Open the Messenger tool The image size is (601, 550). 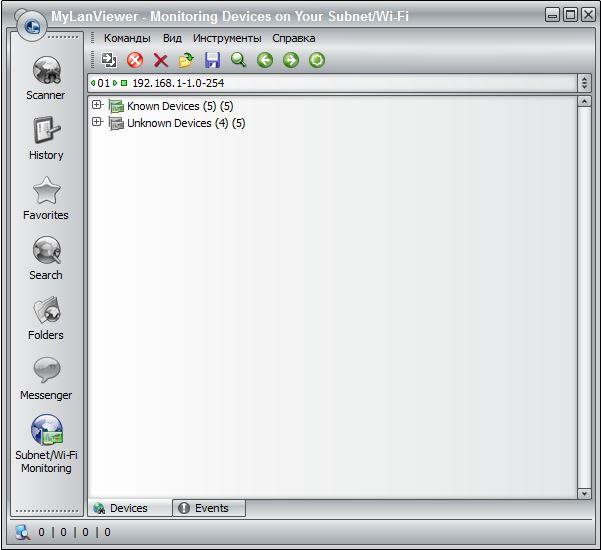click(x=46, y=378)
